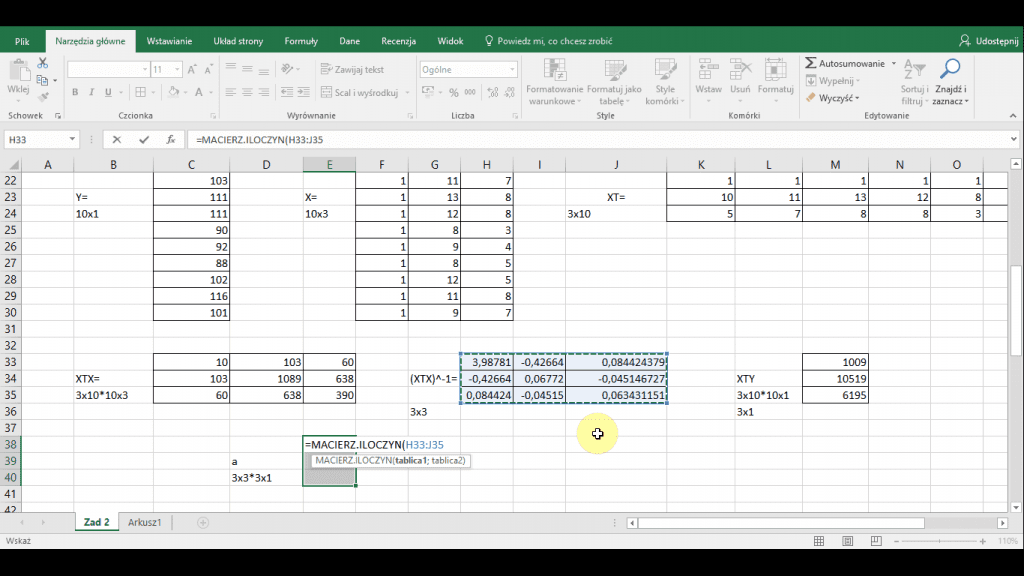Switch to the Recenzja tab

(398, 41)
